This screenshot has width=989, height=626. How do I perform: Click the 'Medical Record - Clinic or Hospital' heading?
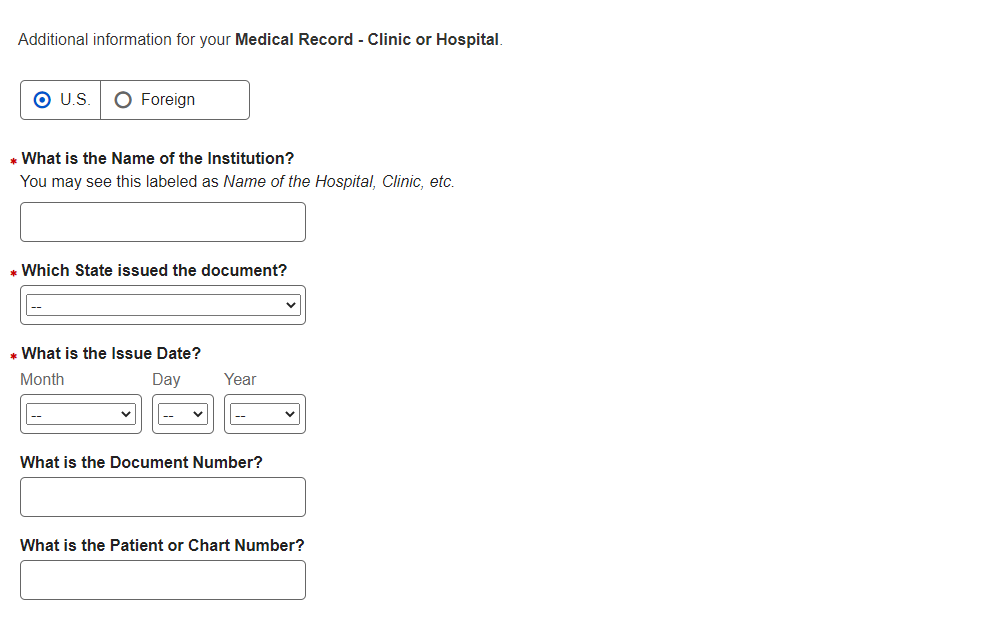(366, 40)
